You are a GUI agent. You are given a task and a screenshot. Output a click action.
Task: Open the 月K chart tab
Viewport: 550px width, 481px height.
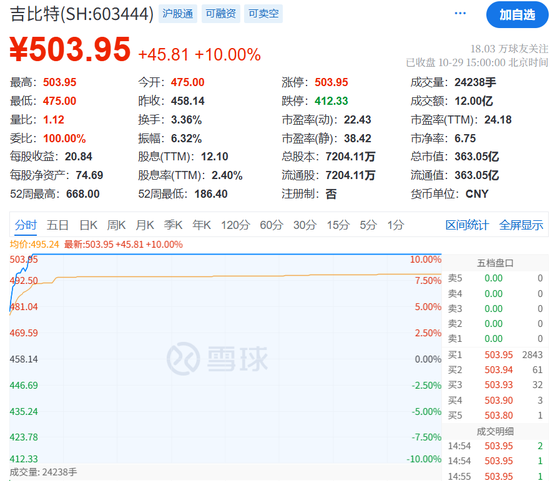145,225
